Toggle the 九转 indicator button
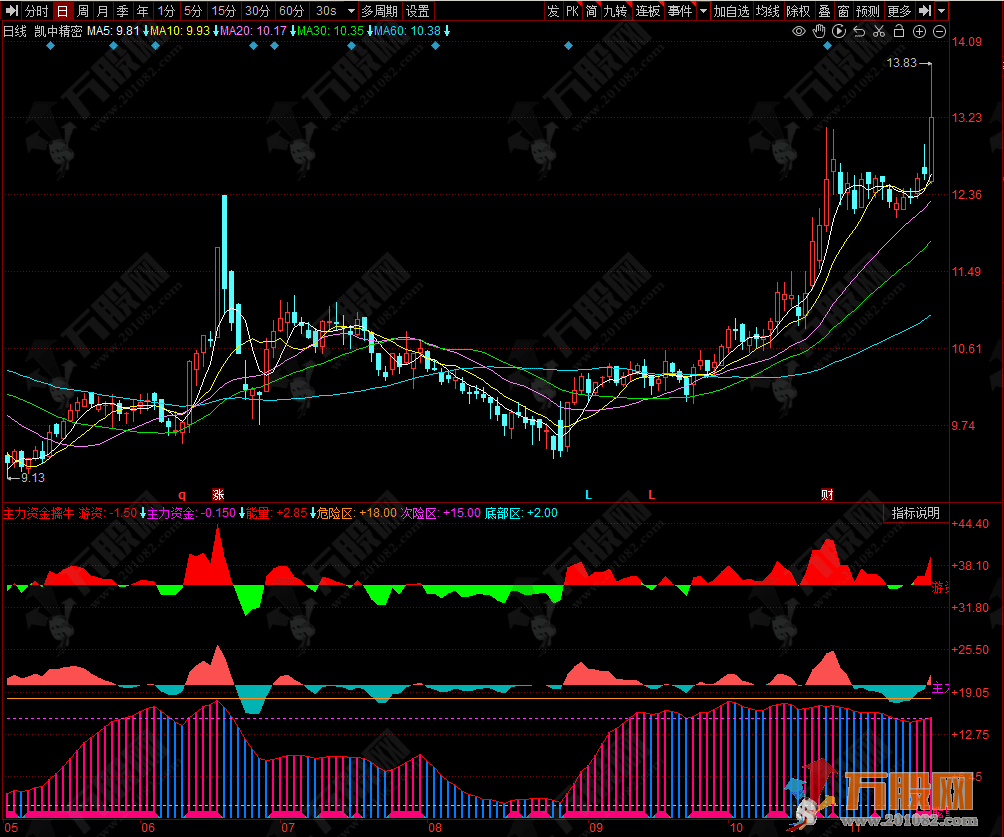 [x=615, y=11]
